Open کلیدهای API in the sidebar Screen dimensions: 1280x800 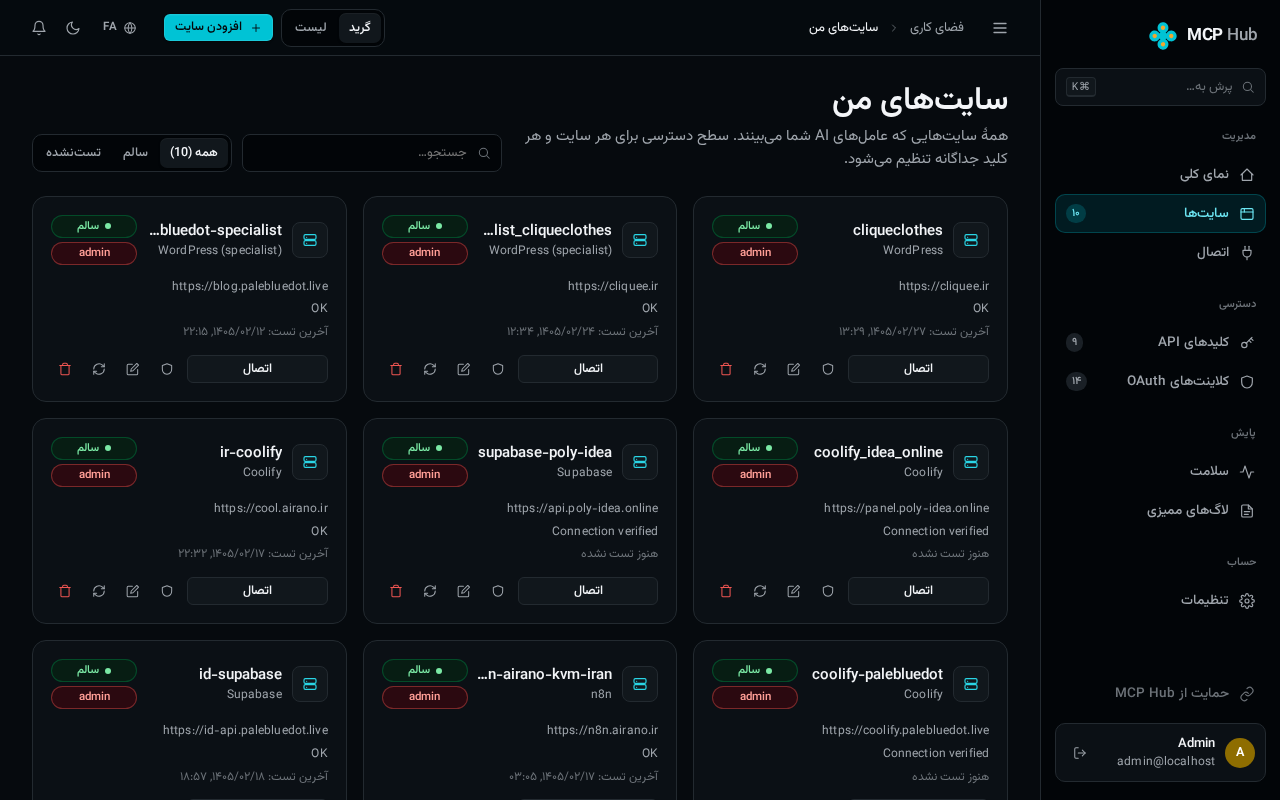coord(1160,342)
